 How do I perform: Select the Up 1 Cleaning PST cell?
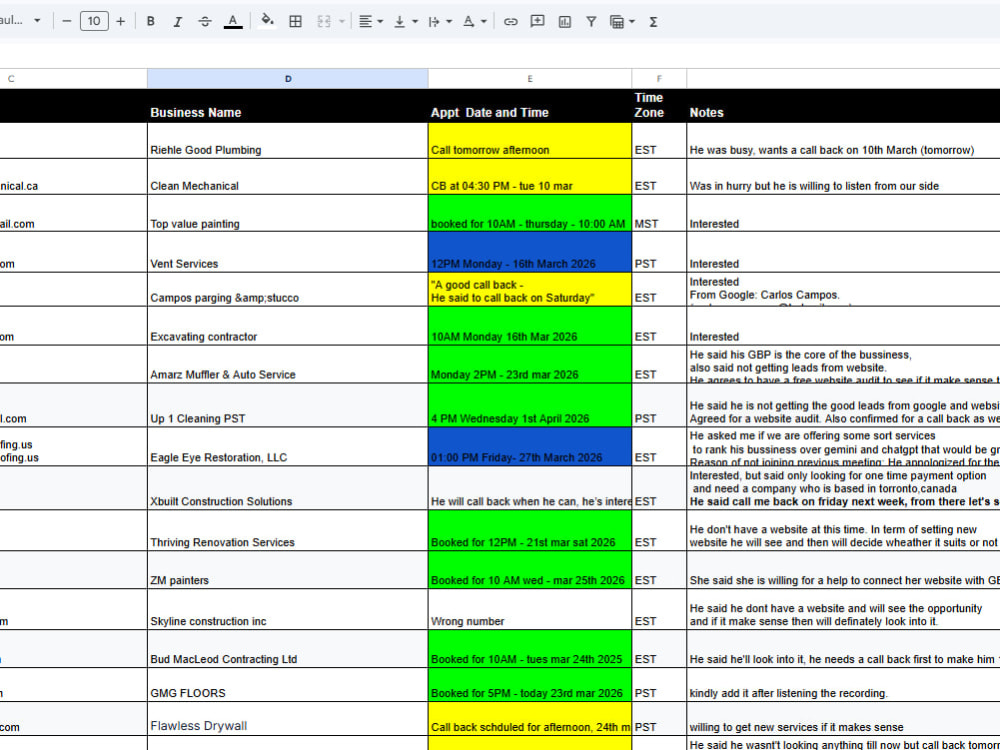pyautogui.click(x=288, y=405)
